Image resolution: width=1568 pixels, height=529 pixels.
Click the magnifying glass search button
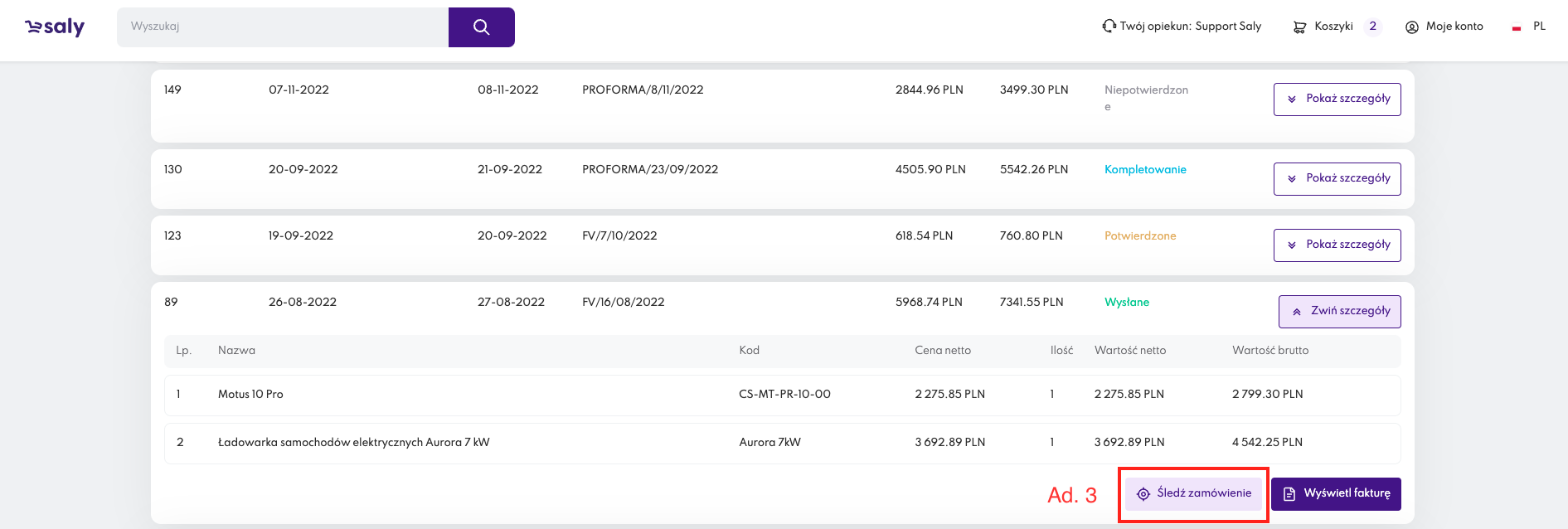pyautogui.click(x=481, y=27)
